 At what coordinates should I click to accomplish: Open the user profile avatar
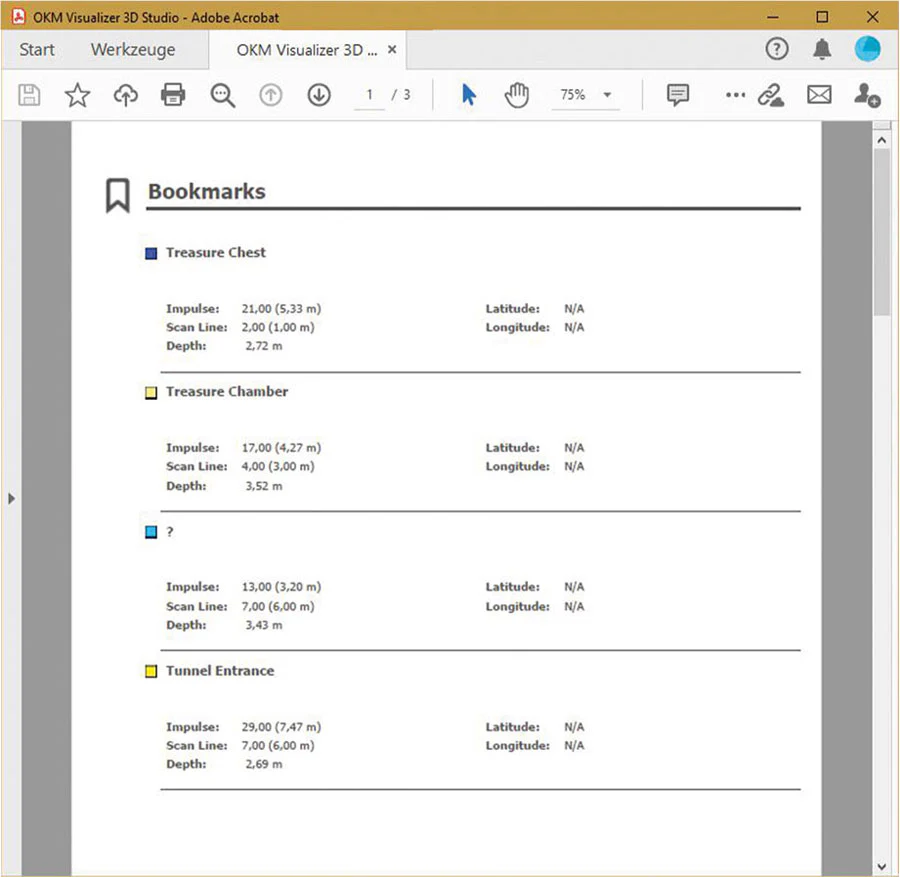click(867, 49)
